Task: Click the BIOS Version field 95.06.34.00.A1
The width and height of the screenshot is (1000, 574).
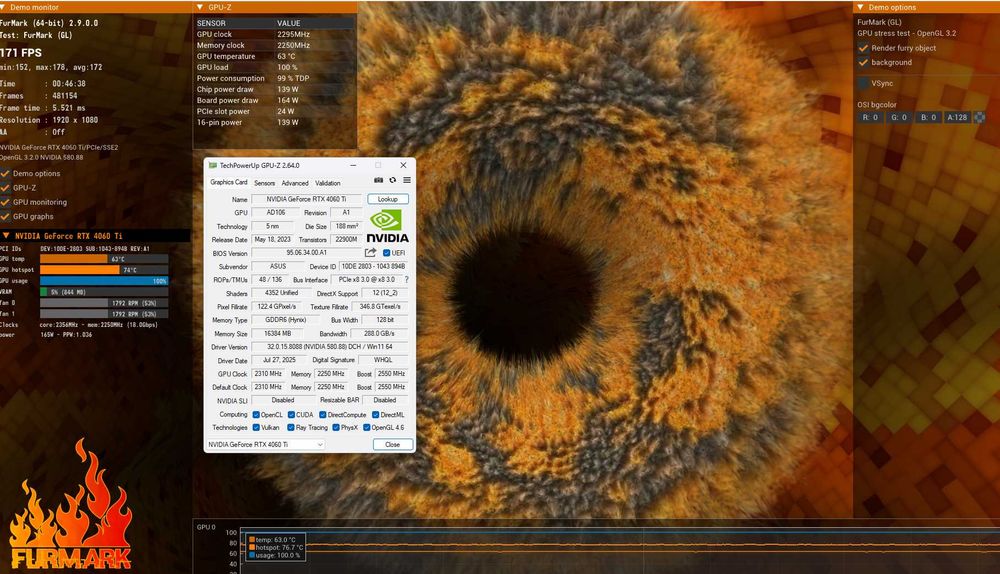Action: point(306,253)
